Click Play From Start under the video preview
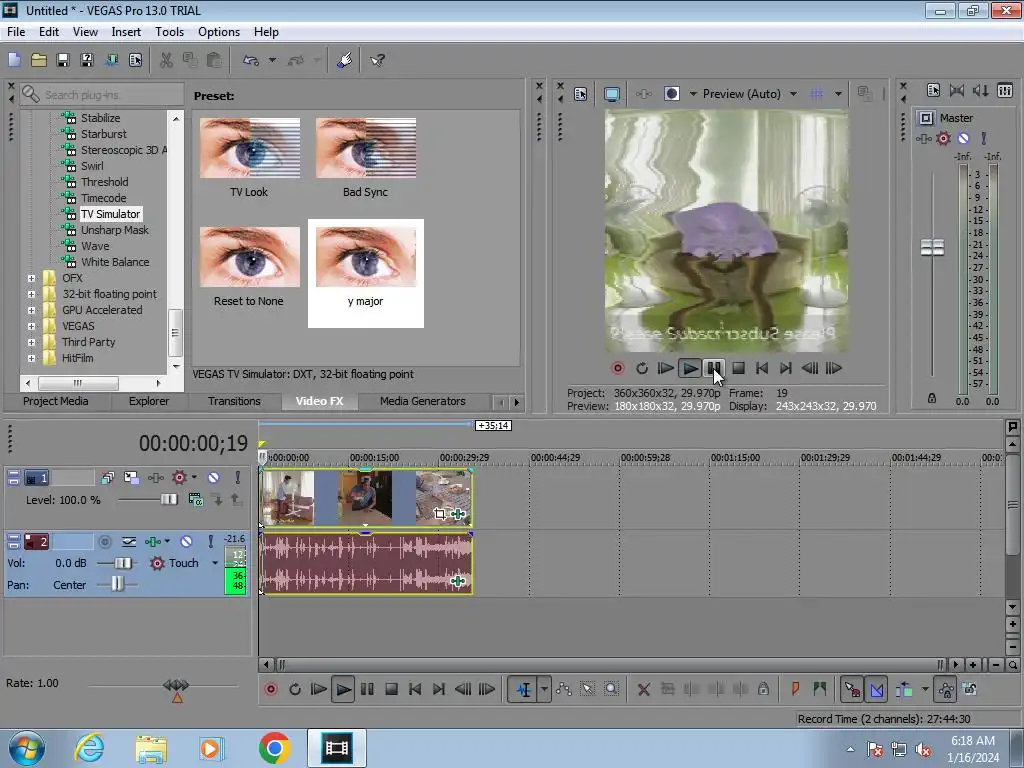This screenshot has width=1024, height=768. pyautogui.click(x=665, y=368)
